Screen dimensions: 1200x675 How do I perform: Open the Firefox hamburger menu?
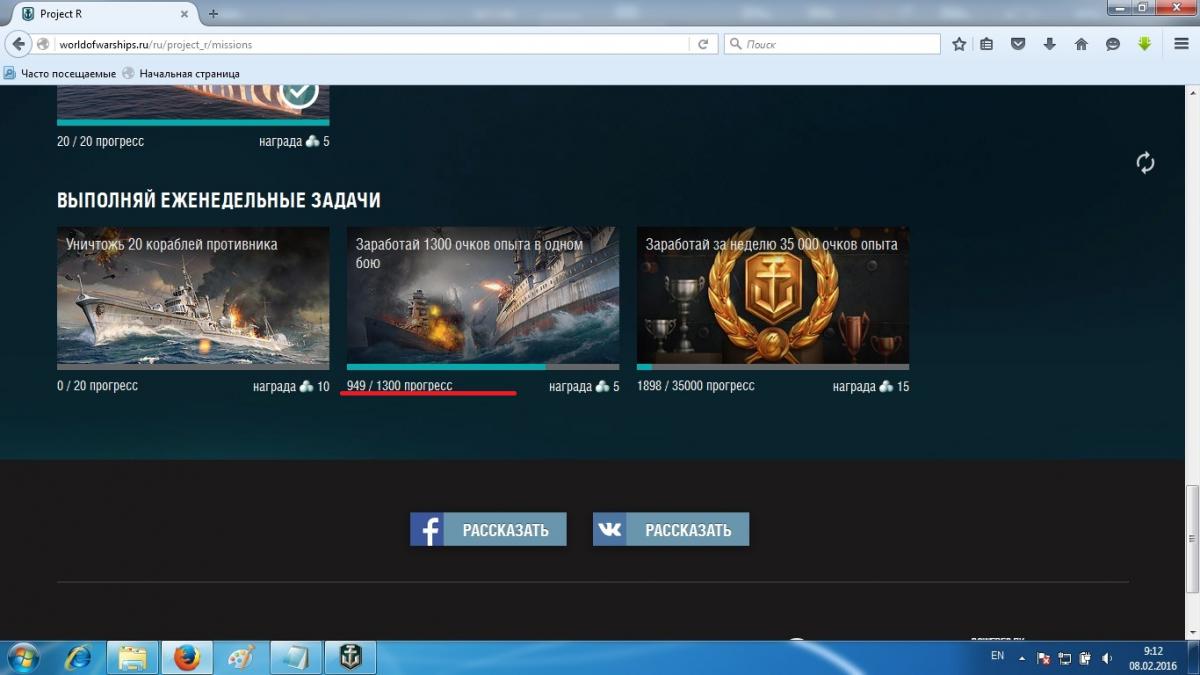point(1180,44)
